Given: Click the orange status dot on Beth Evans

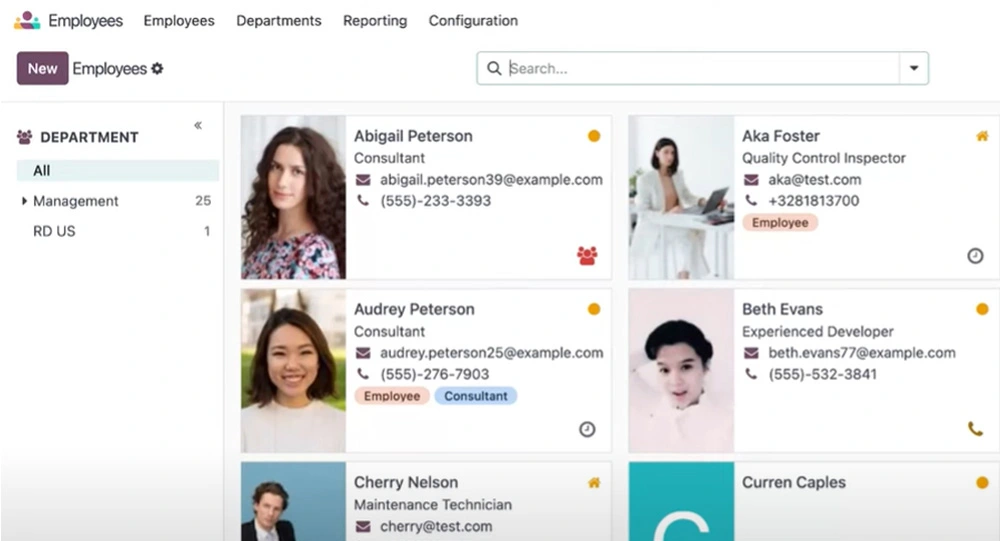Looking at the screenshot, I should pos(981,309).
